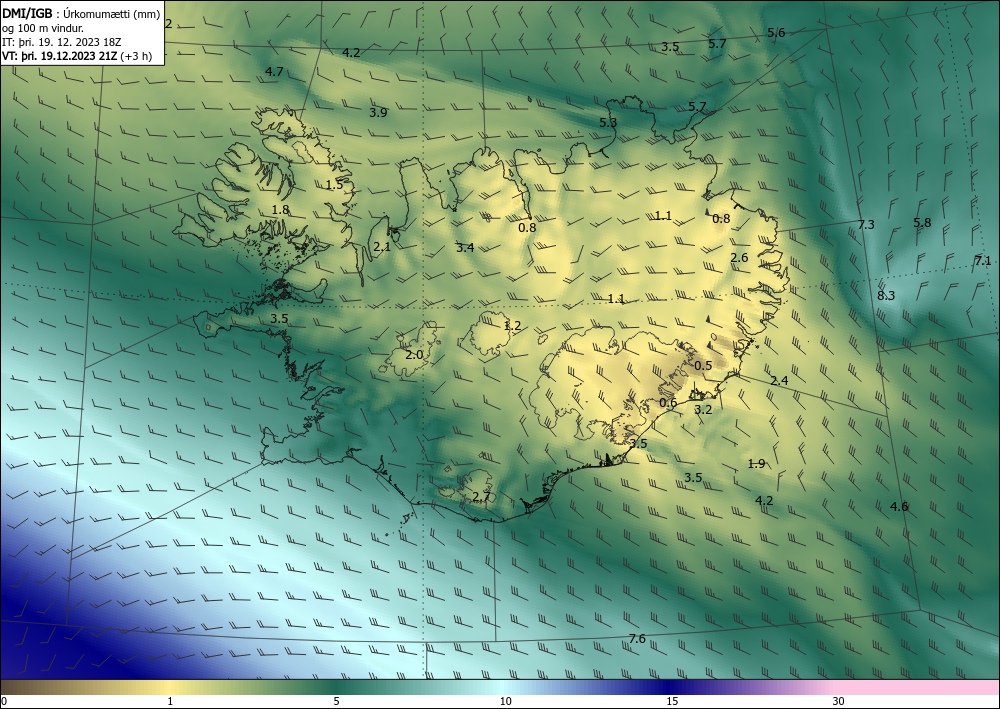Click the 3.2 value label

point(703,409)
